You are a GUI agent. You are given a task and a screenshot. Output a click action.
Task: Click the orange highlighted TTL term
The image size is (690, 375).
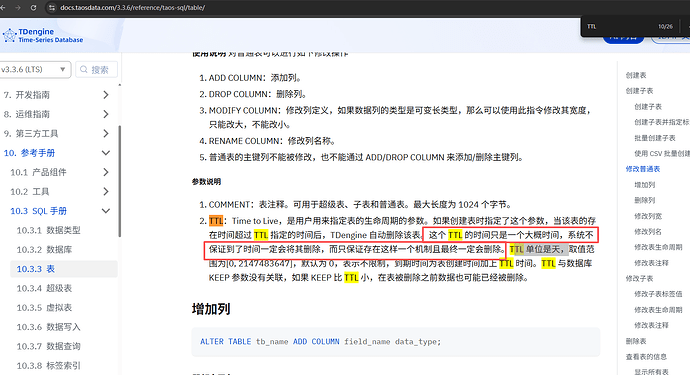(216, 221)
